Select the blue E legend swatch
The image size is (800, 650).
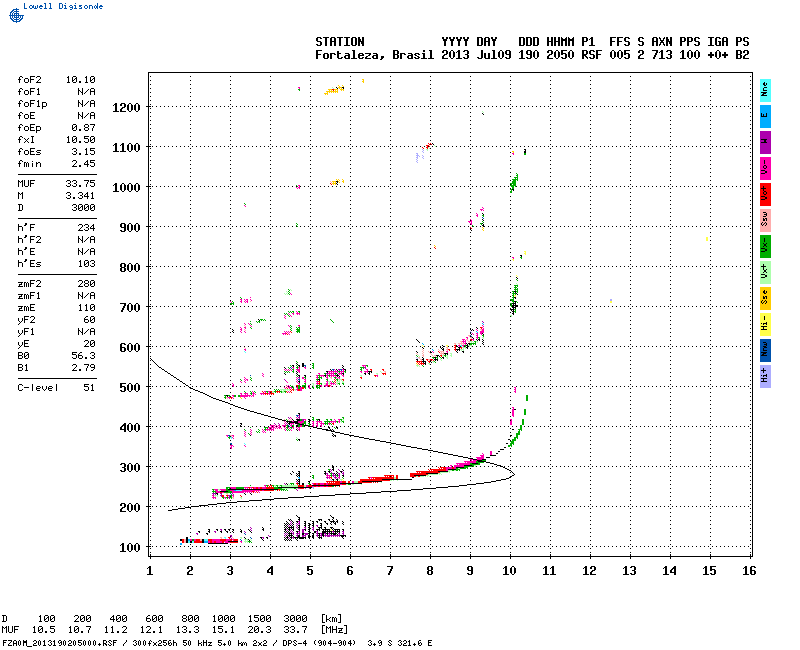click(765, 116)
